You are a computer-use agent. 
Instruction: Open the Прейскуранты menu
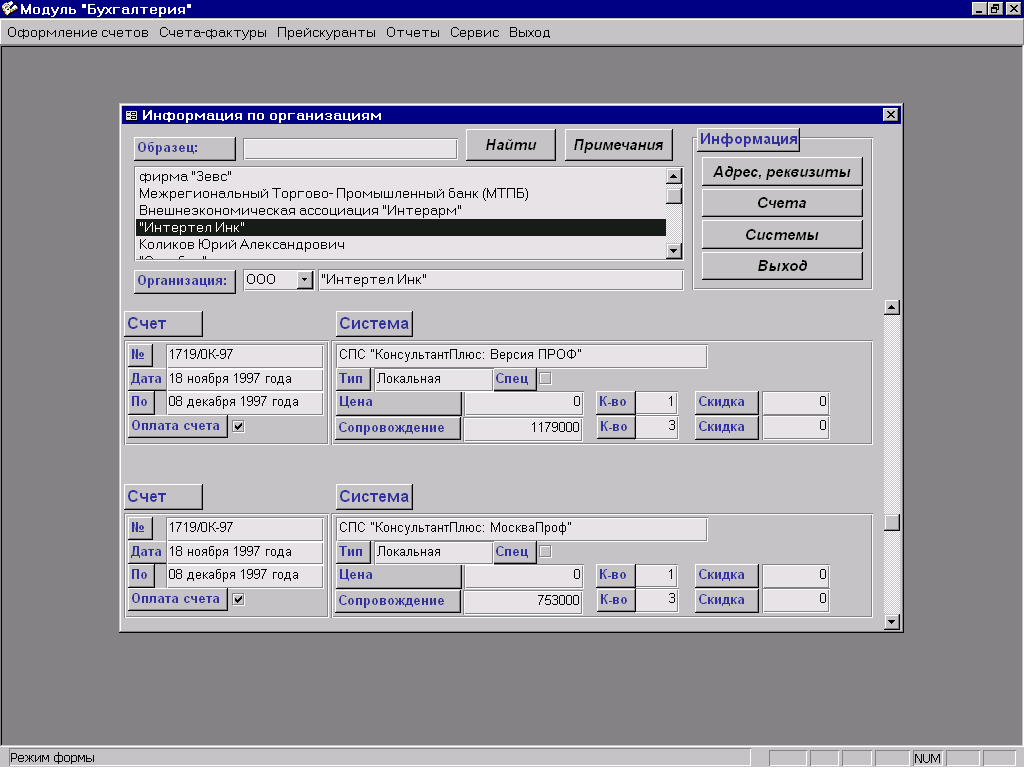coord(326,32)
